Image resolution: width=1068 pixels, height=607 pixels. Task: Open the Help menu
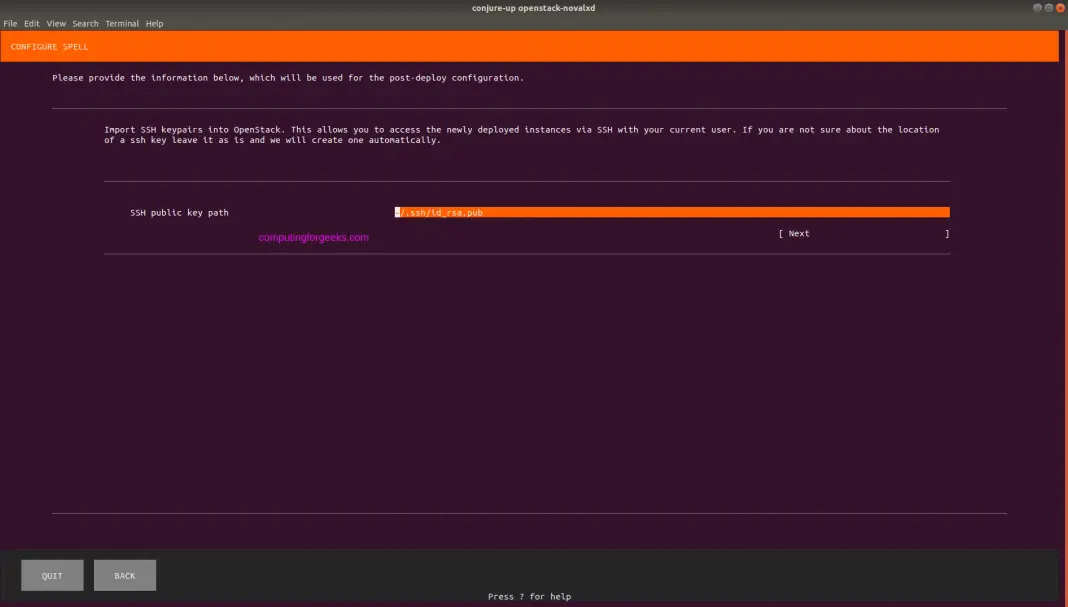(x=153, y=23)
